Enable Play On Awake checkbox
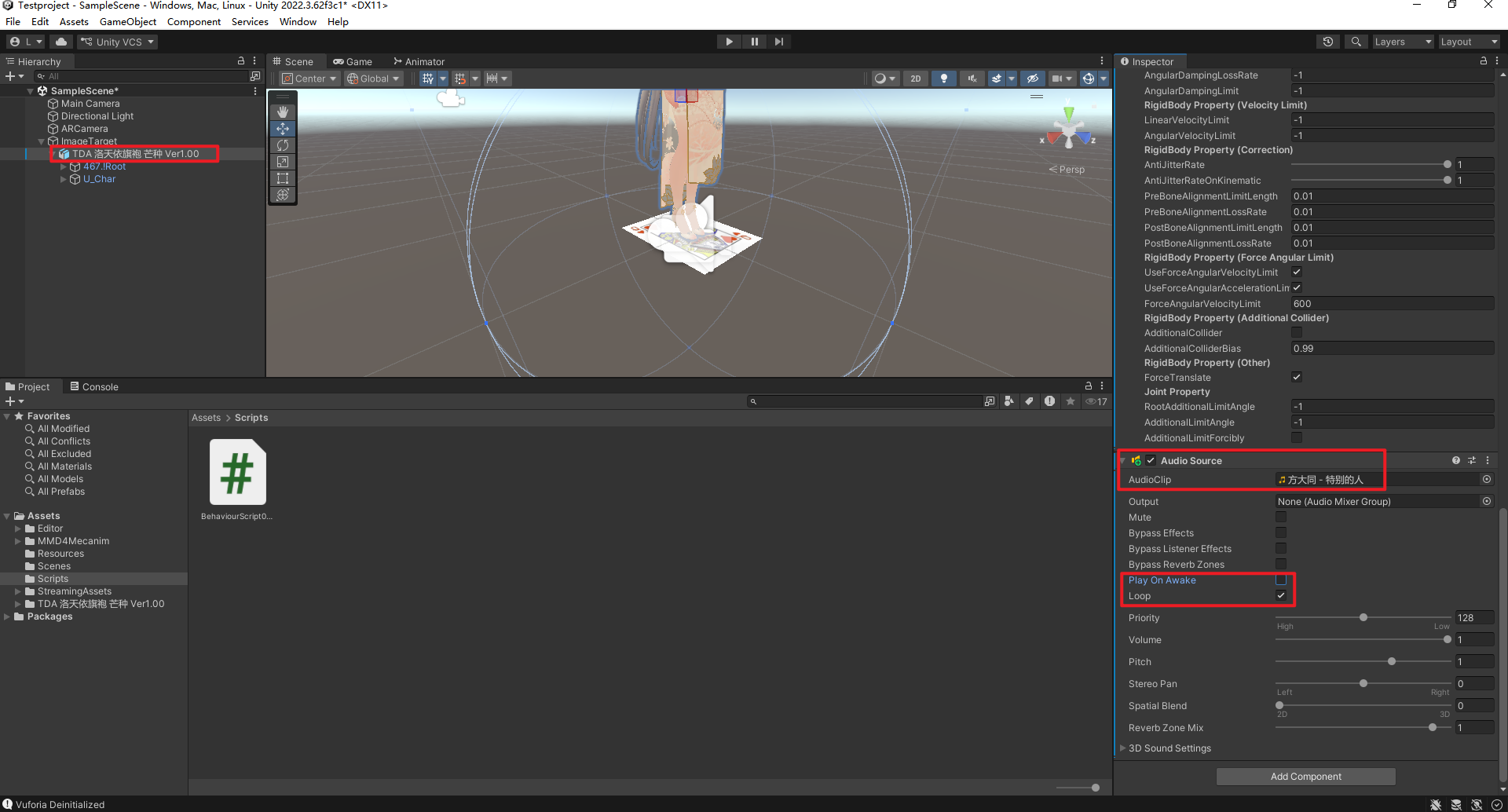The image size is (1508, 812). coord(1281,580)
